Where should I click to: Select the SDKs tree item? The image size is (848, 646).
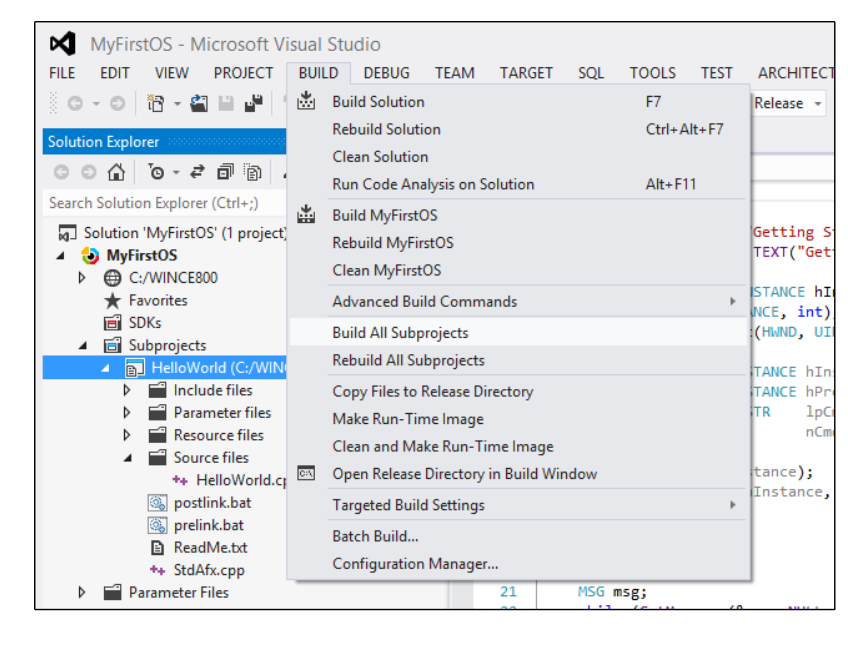145,322
